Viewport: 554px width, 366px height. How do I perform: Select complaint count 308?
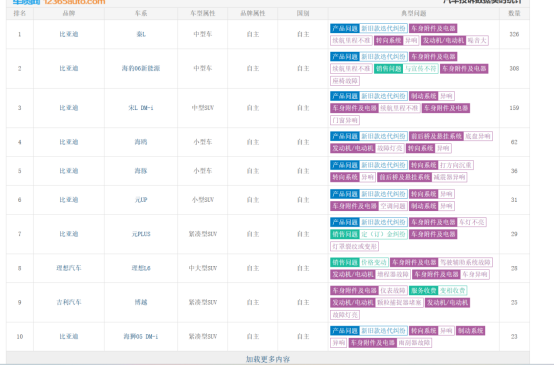pyautogui.click(x=514, y=68)
